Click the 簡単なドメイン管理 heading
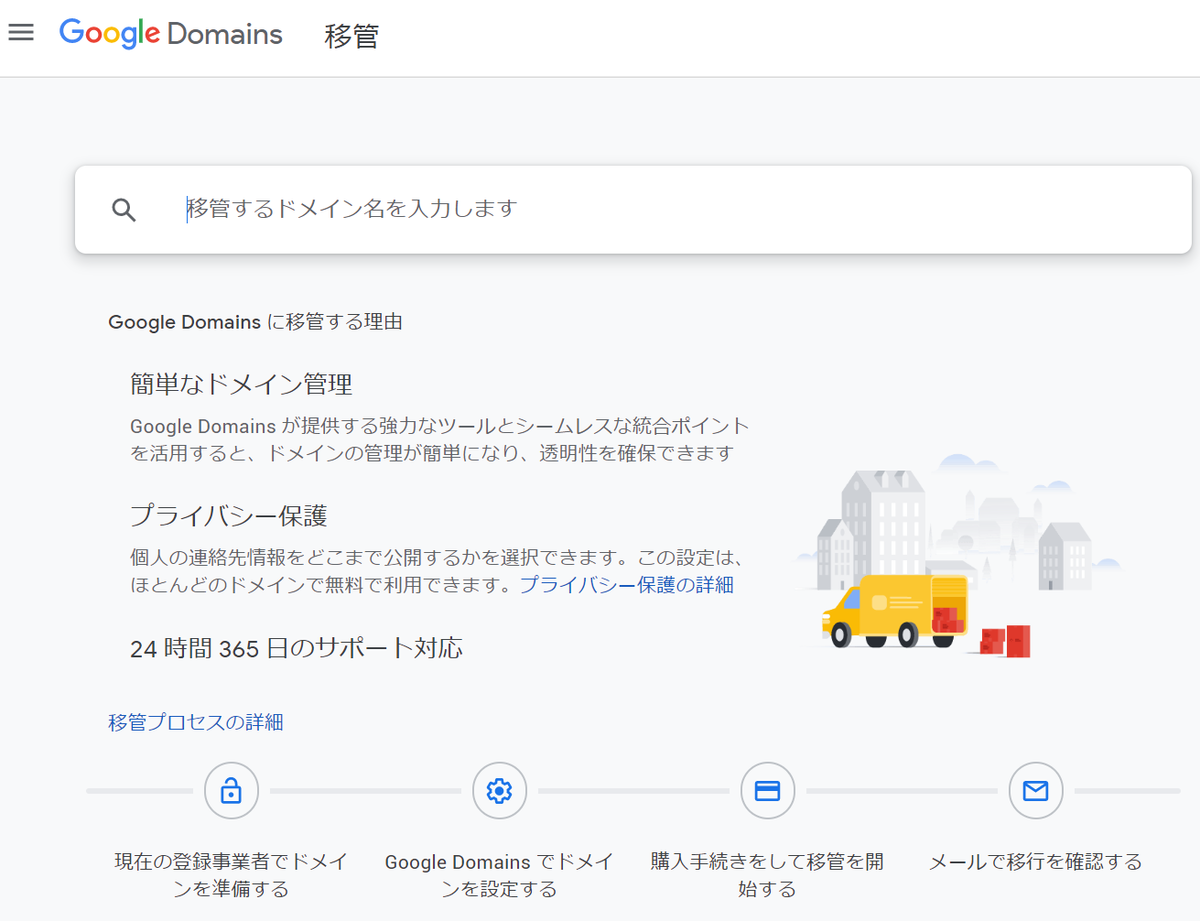This screenshot has height=921, width=1200. click(x=241, y=384)
